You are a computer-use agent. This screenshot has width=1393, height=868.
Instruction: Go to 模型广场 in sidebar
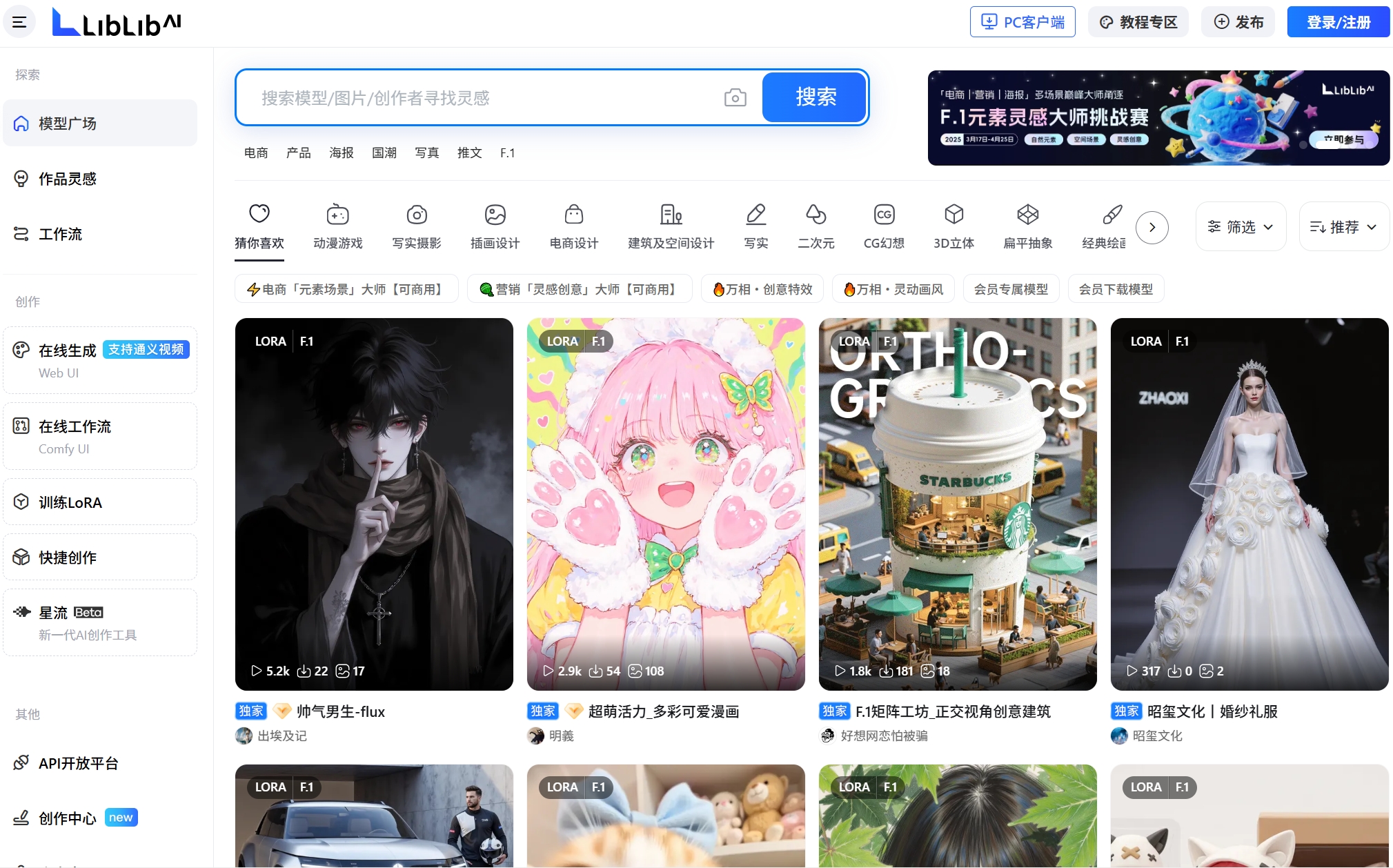pos(100,123)
